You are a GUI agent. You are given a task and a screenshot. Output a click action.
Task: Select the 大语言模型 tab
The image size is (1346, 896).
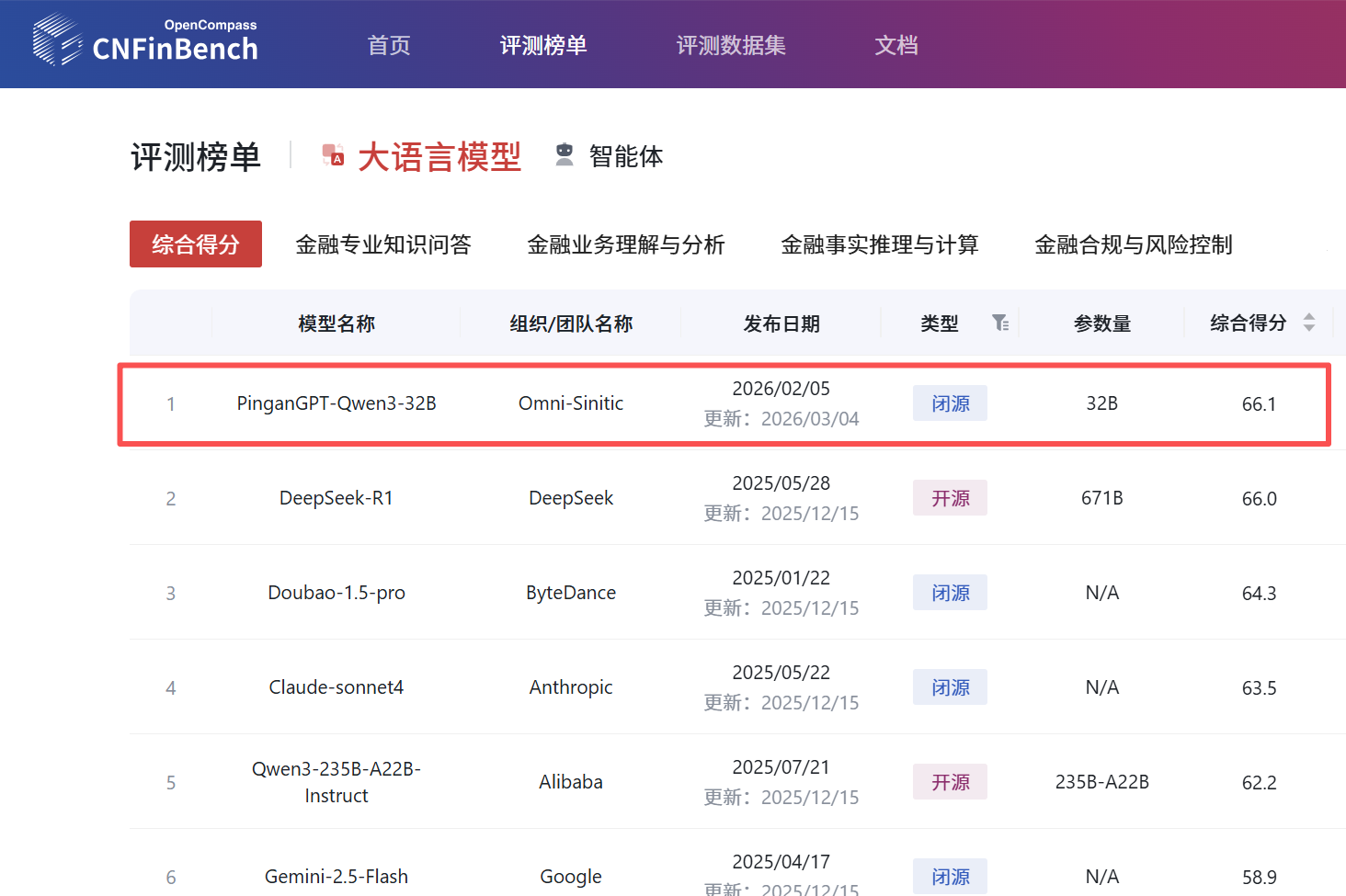coord(439,156)
